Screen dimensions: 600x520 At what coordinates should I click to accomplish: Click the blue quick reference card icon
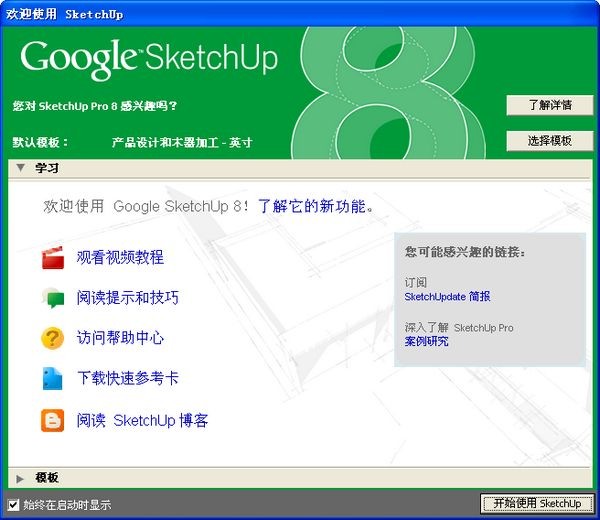point(52,379)
